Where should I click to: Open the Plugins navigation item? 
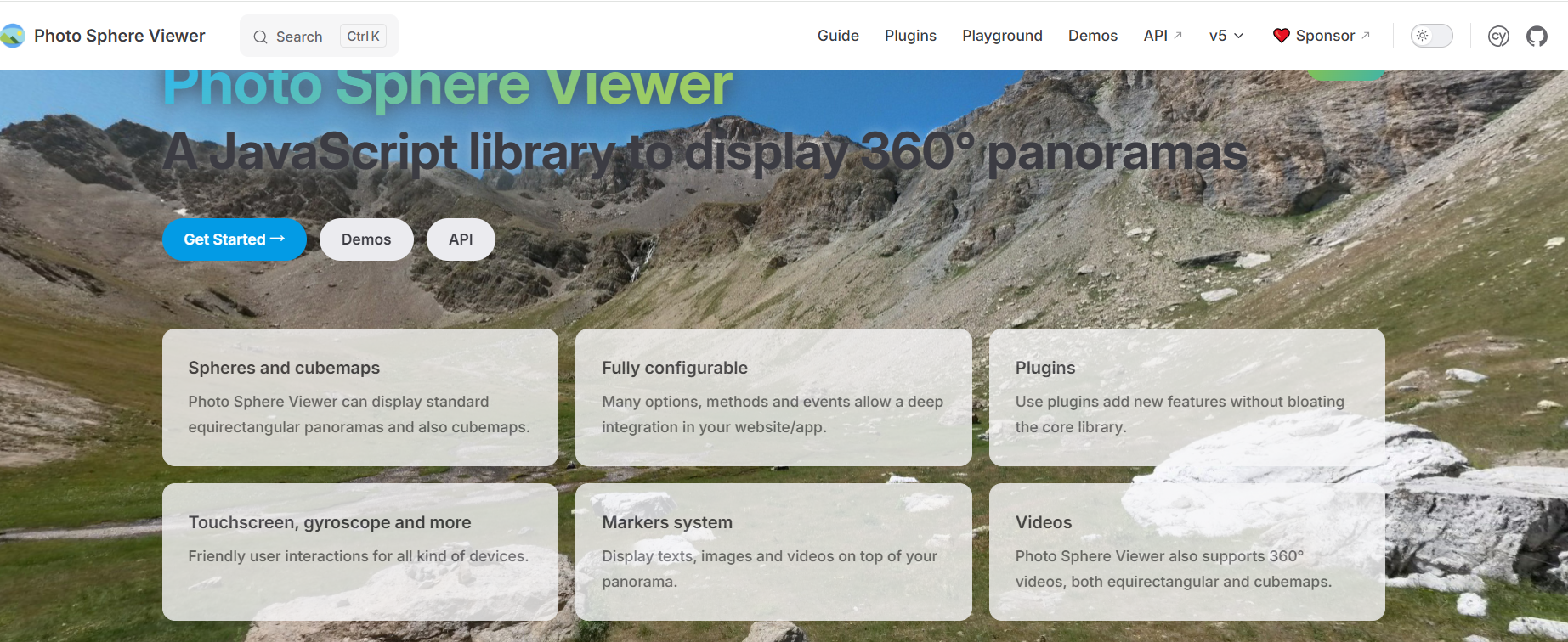(x=910, y=36)
